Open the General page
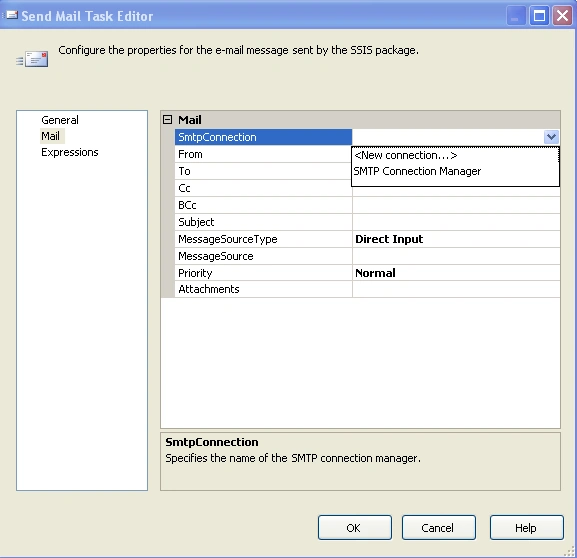The height and width of the screenshot is (558, 577). 60,120
